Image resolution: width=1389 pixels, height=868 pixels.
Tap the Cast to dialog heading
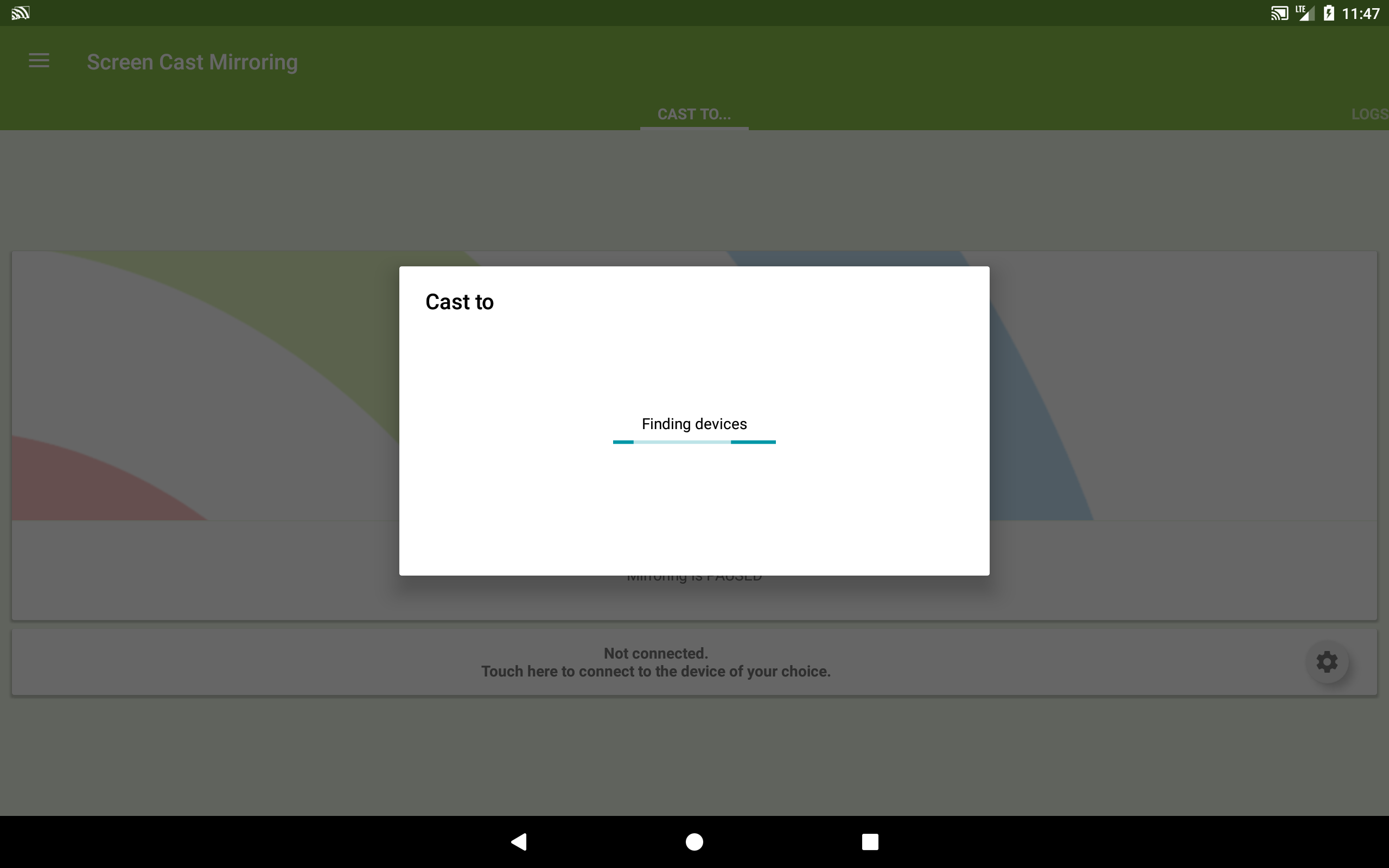[x=459, y=302]
